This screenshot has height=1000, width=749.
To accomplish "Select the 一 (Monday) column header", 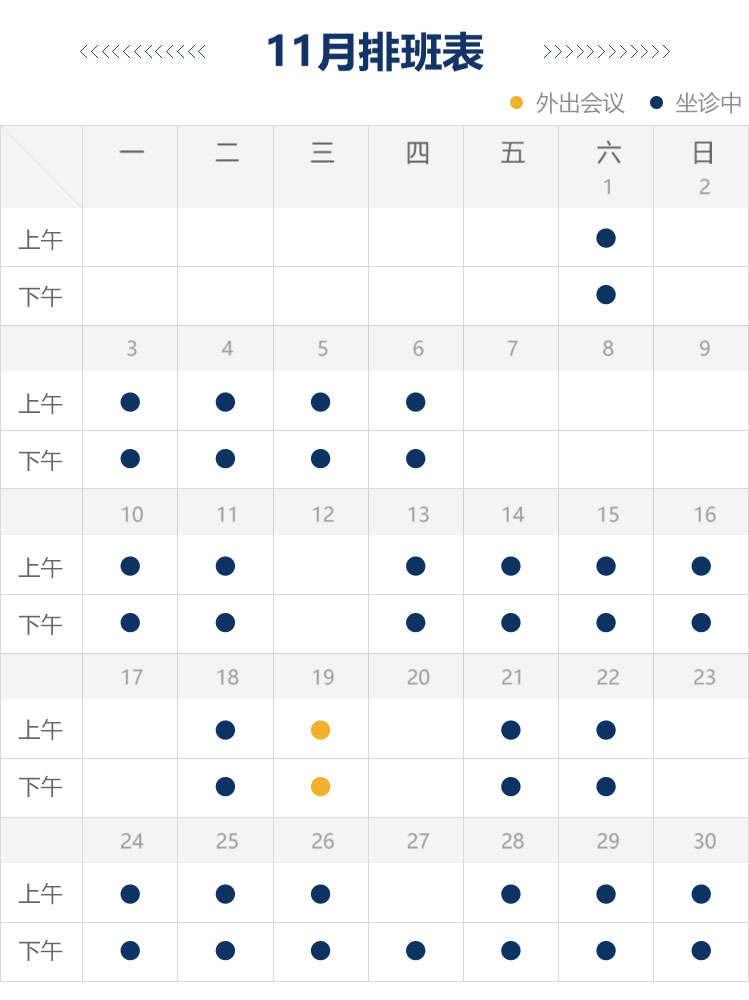I will (x=131, y=153).
